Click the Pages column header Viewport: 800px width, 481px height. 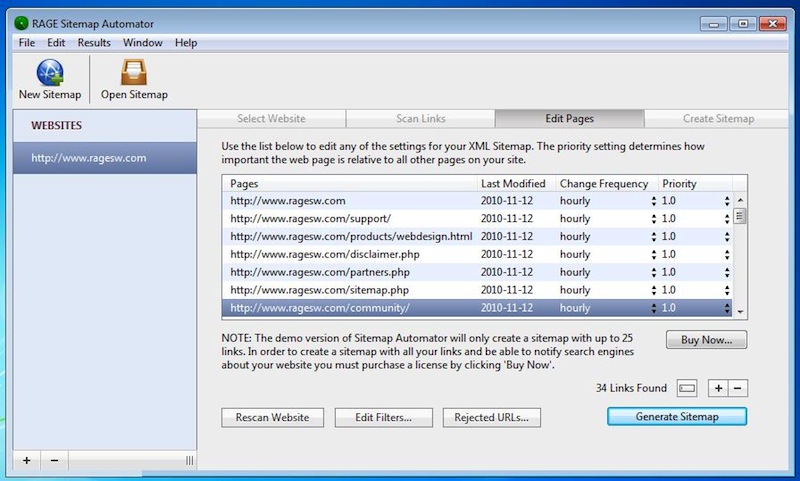click(x=349, y=184)
